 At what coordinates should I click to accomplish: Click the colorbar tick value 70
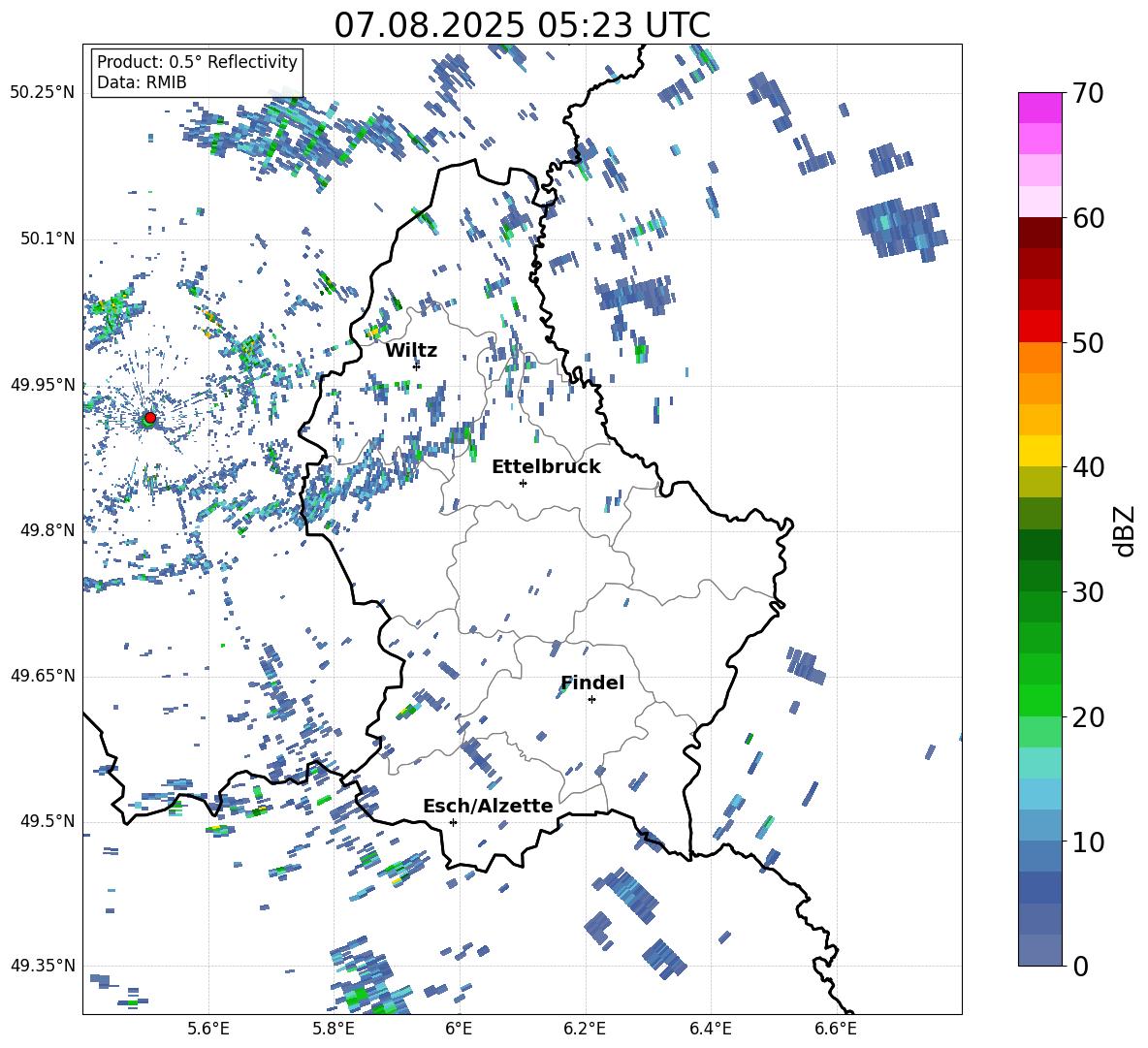(1088, 94)
